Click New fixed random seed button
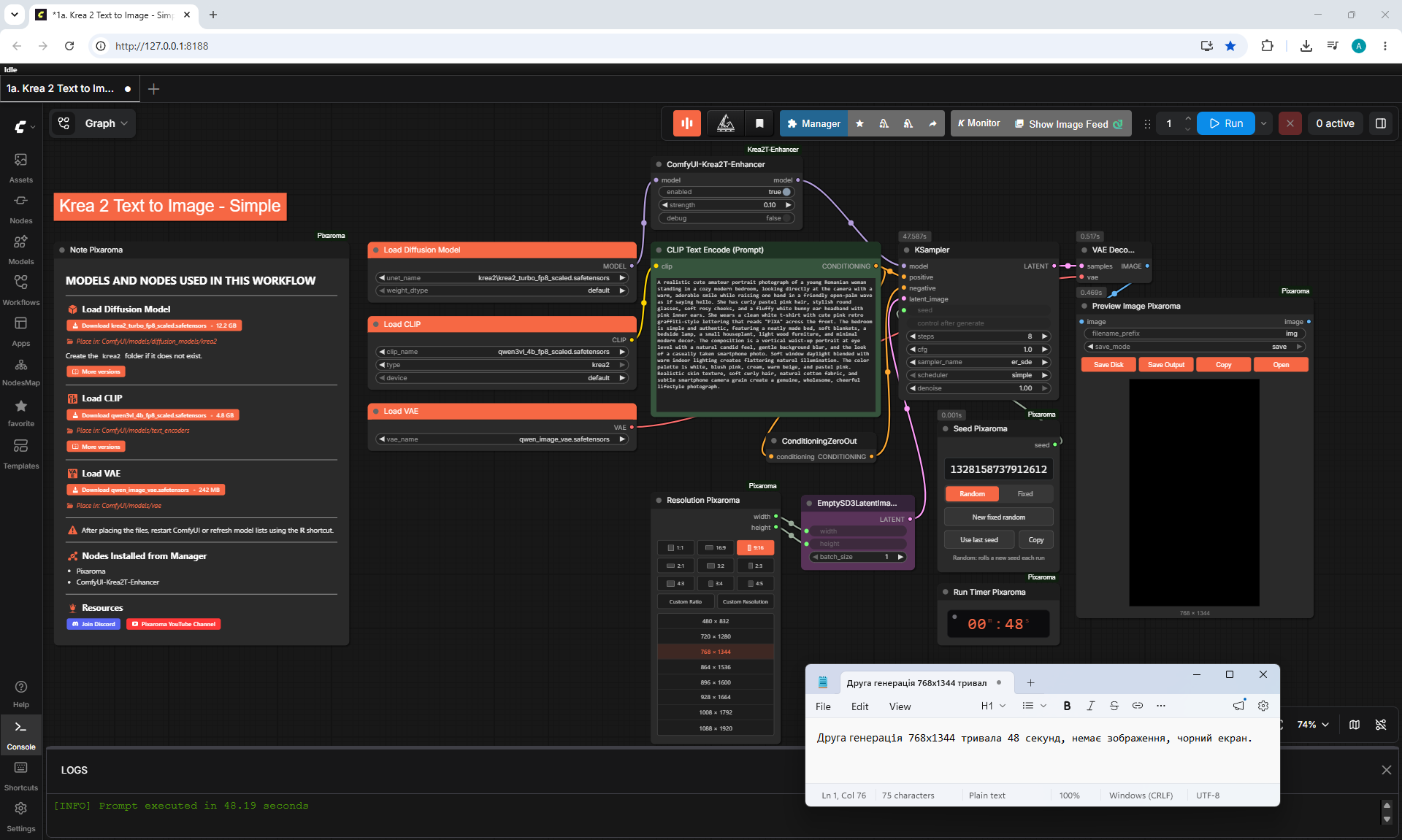The width and height of the screenshot is (1402, 840). [998, 517]
